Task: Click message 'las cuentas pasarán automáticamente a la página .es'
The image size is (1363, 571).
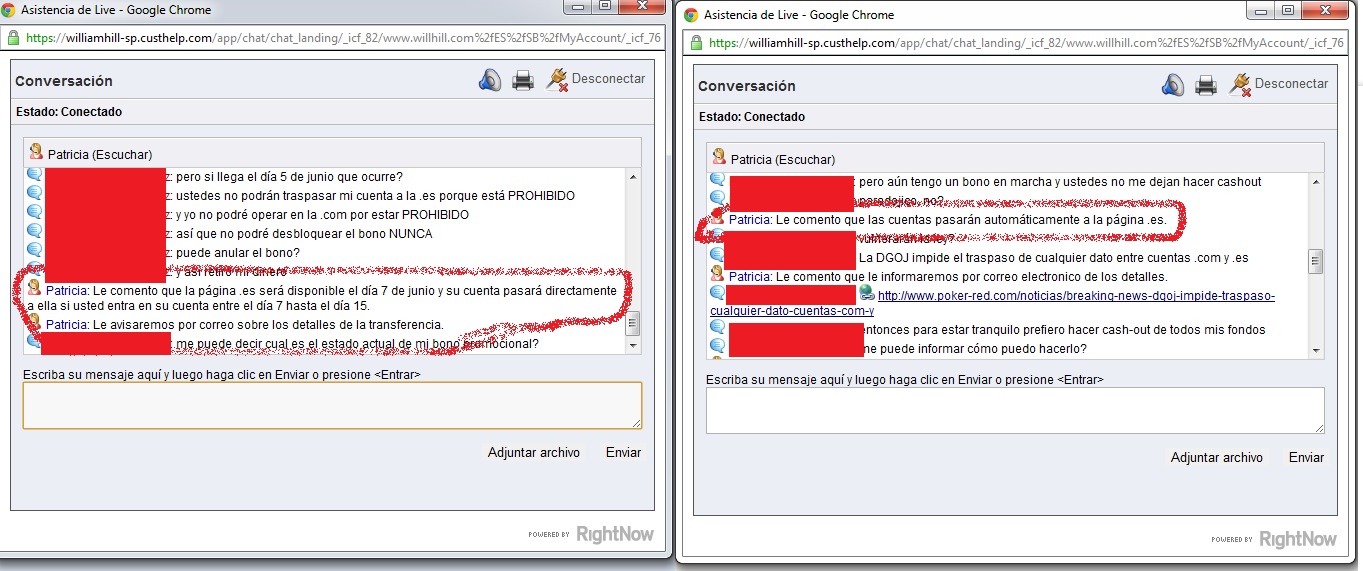Action: pos(972,219)
